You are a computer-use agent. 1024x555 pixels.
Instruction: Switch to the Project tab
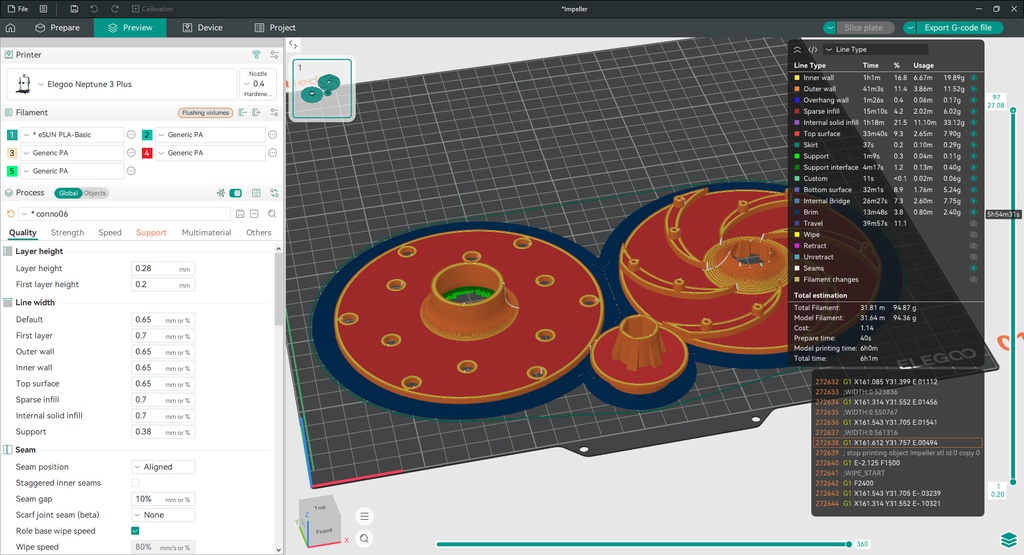click(275, 27)
